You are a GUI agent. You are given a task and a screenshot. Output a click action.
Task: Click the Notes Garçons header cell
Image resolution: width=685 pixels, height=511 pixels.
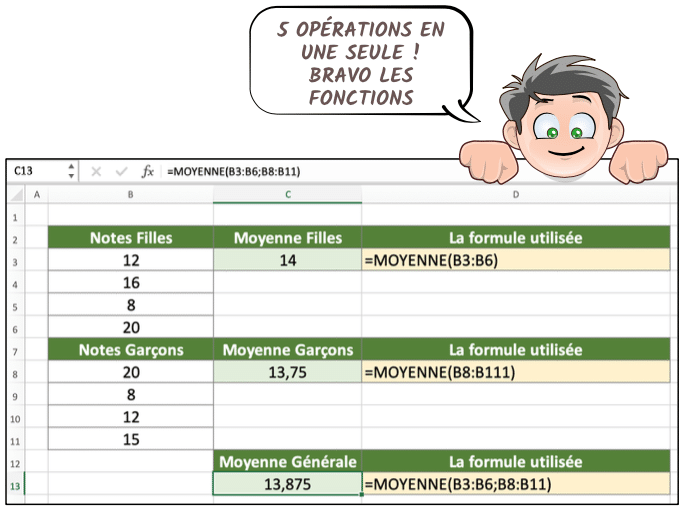point(131,350)
